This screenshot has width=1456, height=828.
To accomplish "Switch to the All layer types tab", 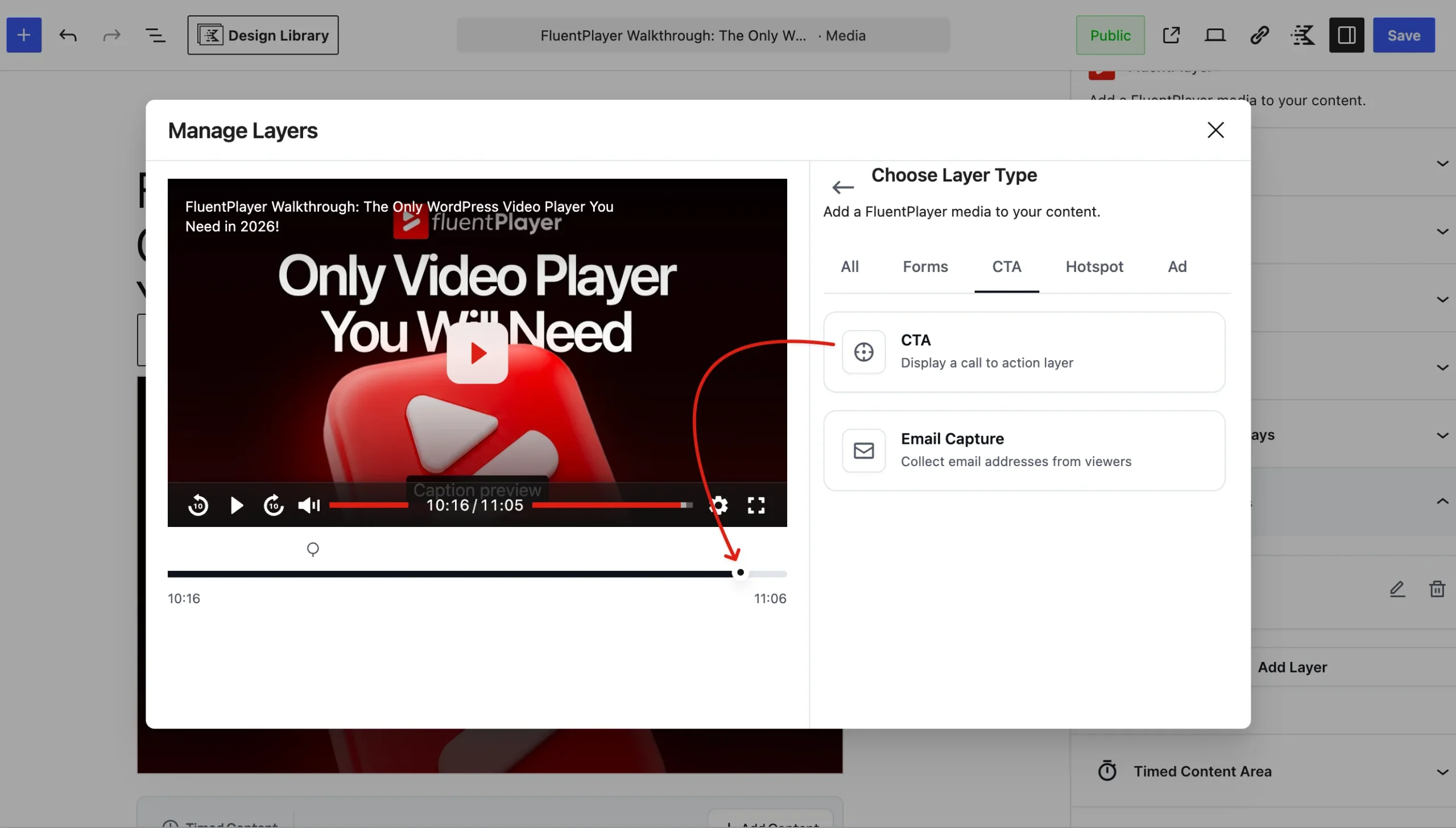I will click(x=849, y=267).
